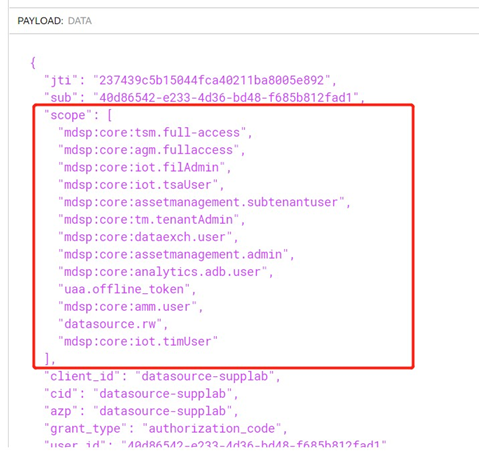
Task: Click the "cid" datasource-supplab line
Action: [141, 394]
